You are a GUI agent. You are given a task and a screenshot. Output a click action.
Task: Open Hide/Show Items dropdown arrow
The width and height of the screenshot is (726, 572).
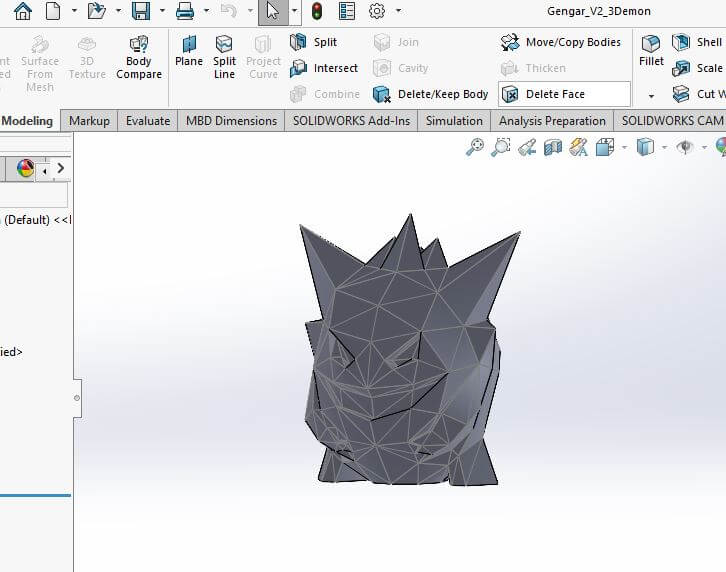[x=704, y=147]
